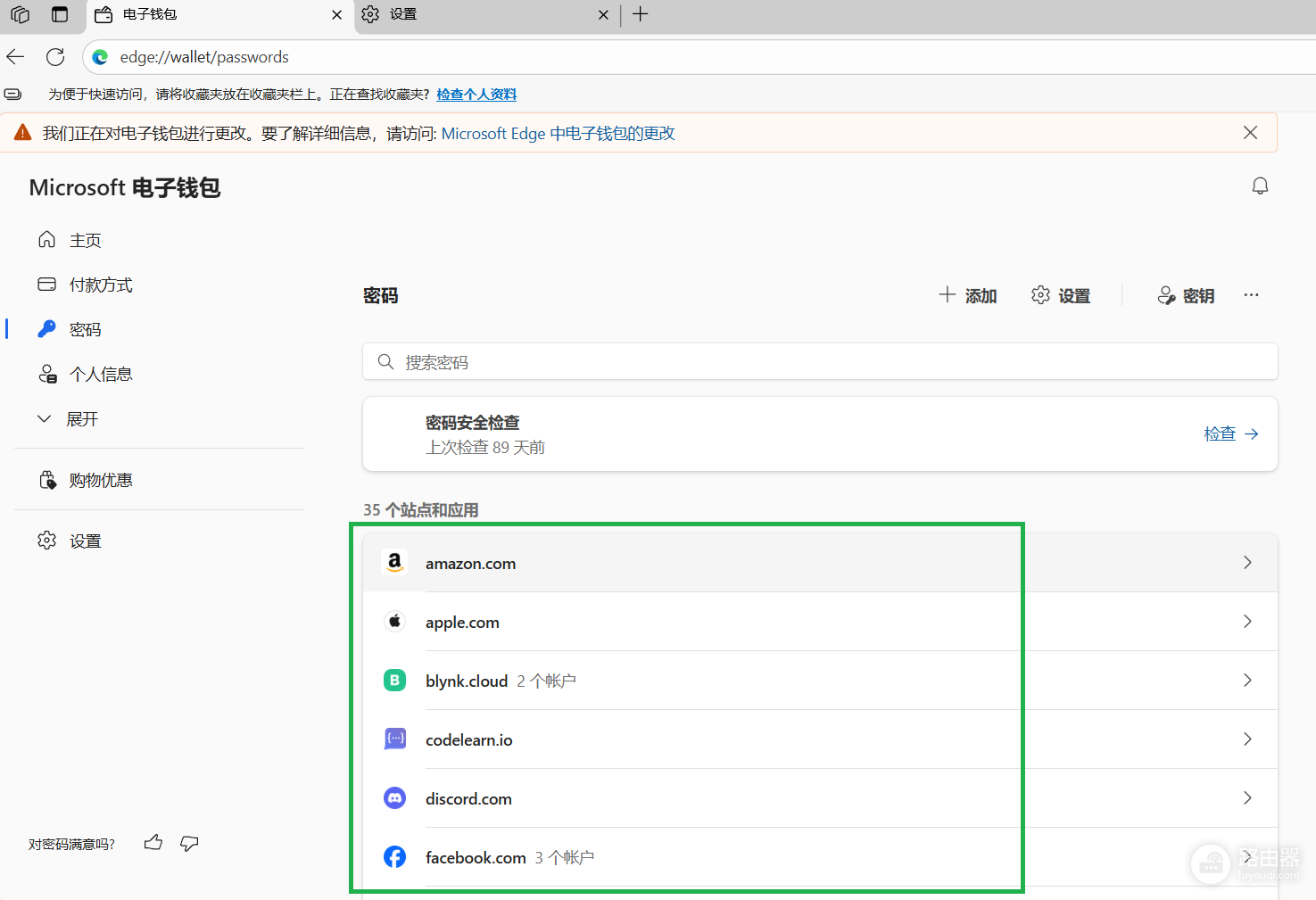Close the 设置 browser tab

(603, 15)
